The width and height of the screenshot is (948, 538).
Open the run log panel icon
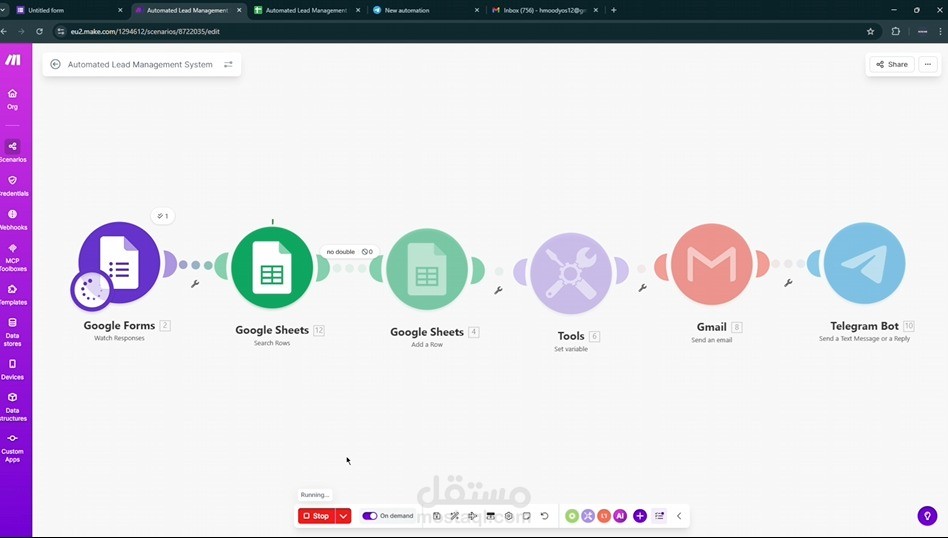[x=659, y=516]
